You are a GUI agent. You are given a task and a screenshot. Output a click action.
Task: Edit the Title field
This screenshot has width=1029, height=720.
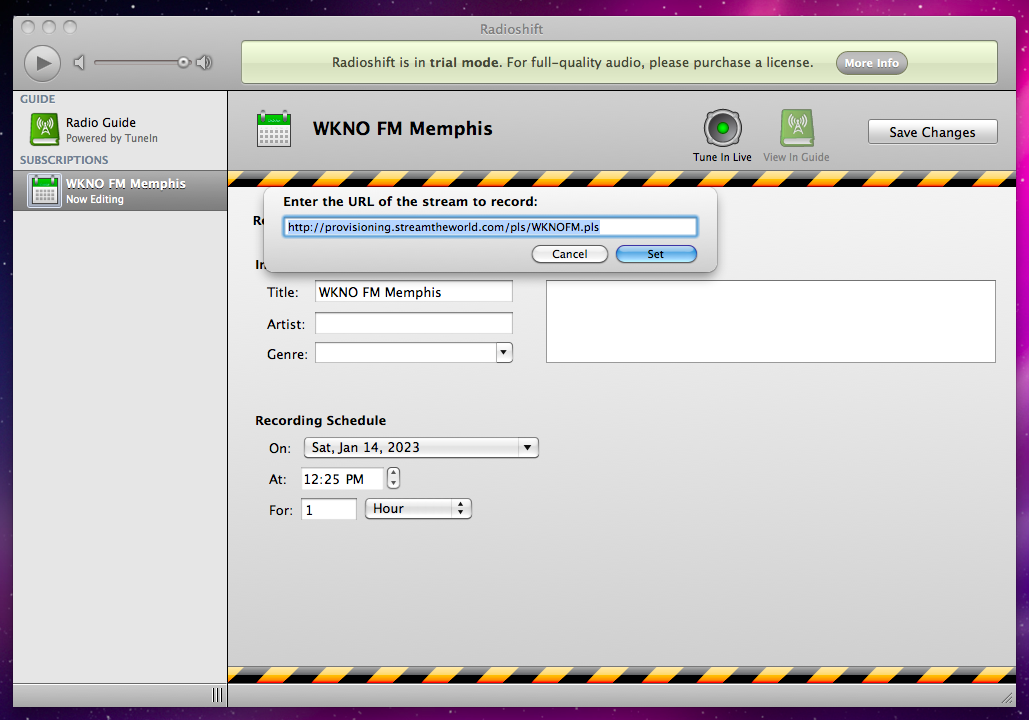413,292
